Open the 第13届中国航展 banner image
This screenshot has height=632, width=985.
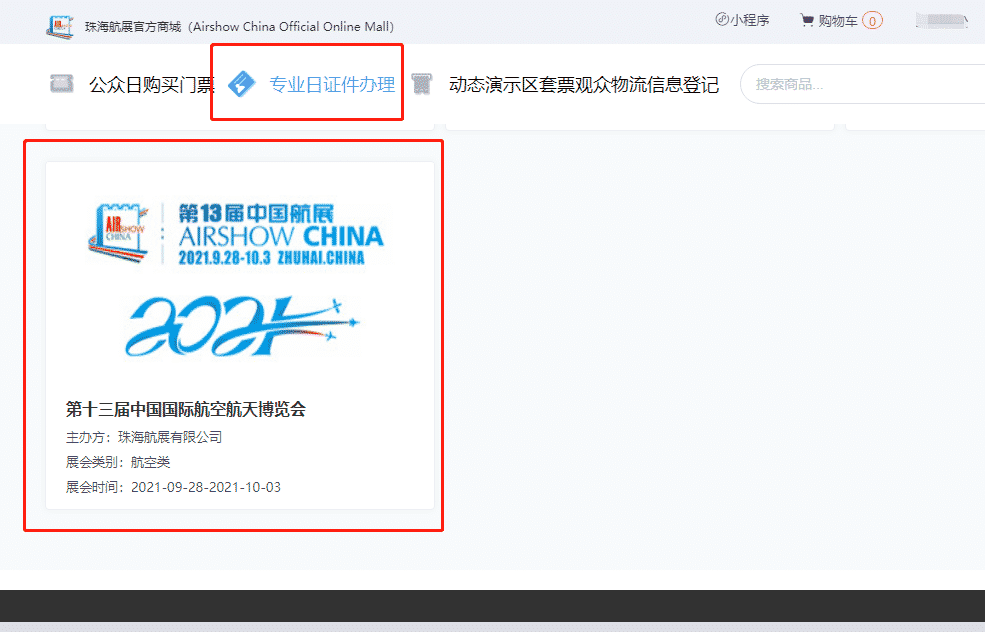[236, 234]
